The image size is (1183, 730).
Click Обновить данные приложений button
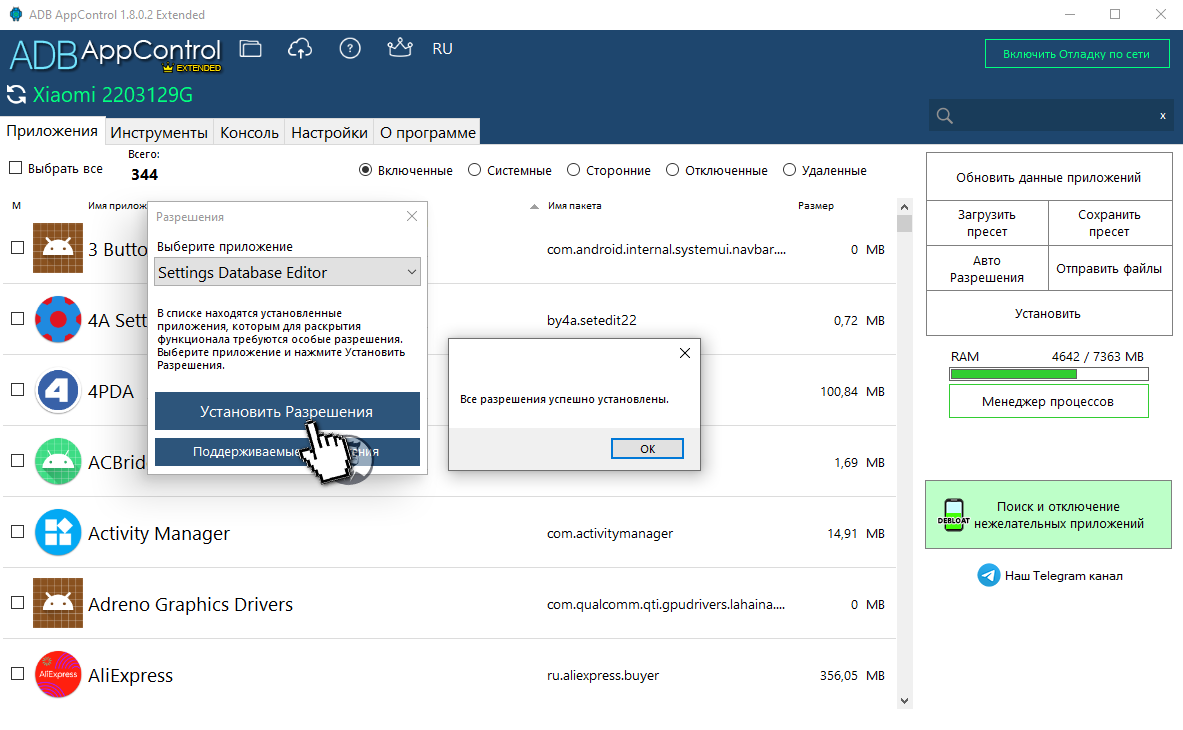1049,177
